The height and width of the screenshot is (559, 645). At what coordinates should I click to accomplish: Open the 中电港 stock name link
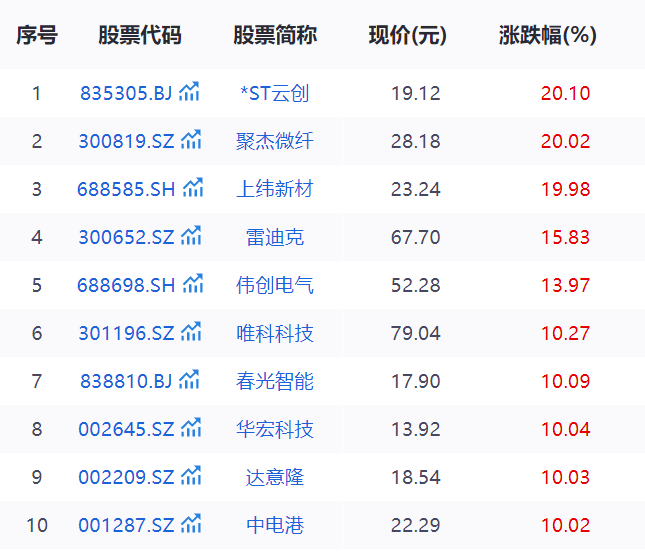pyautogui.click(x=275, y=526)
